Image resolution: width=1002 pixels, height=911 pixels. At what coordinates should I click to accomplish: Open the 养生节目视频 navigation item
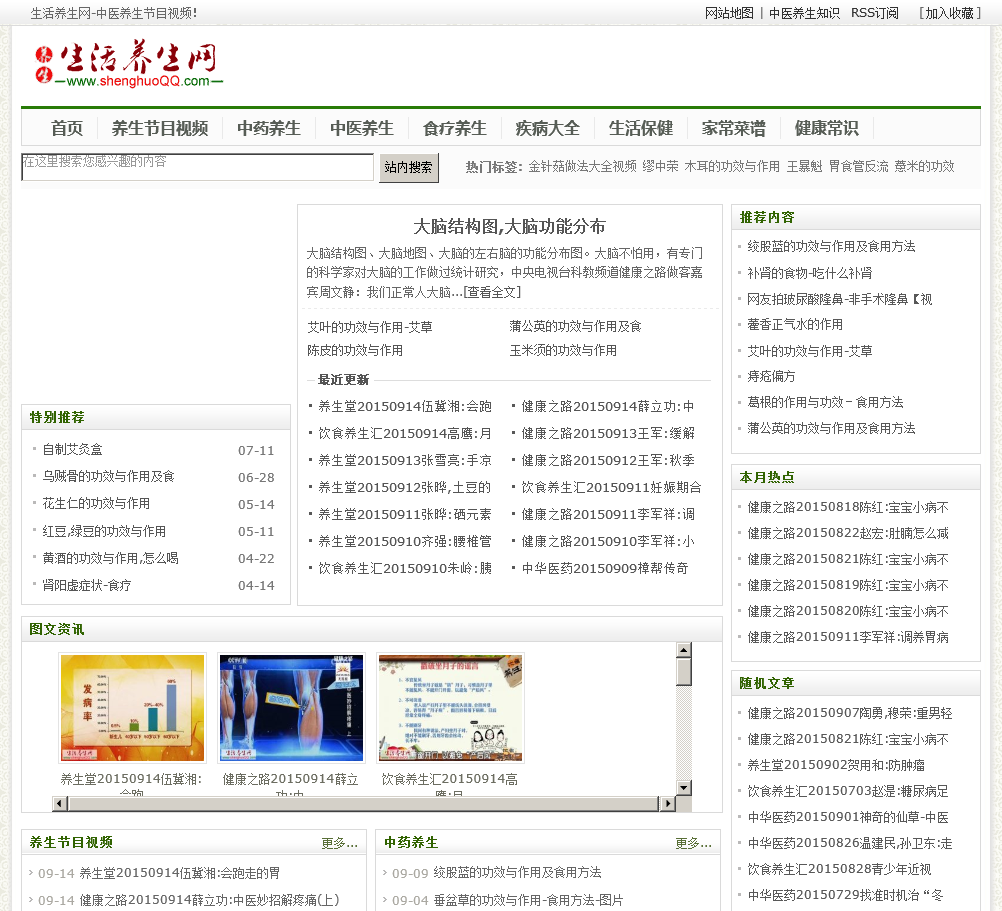(x=160, y=128)
